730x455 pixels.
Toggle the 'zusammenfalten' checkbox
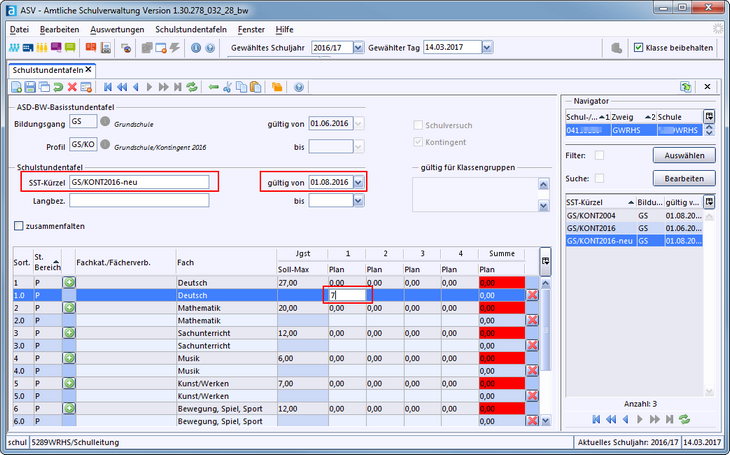click(x=20, y=226)
